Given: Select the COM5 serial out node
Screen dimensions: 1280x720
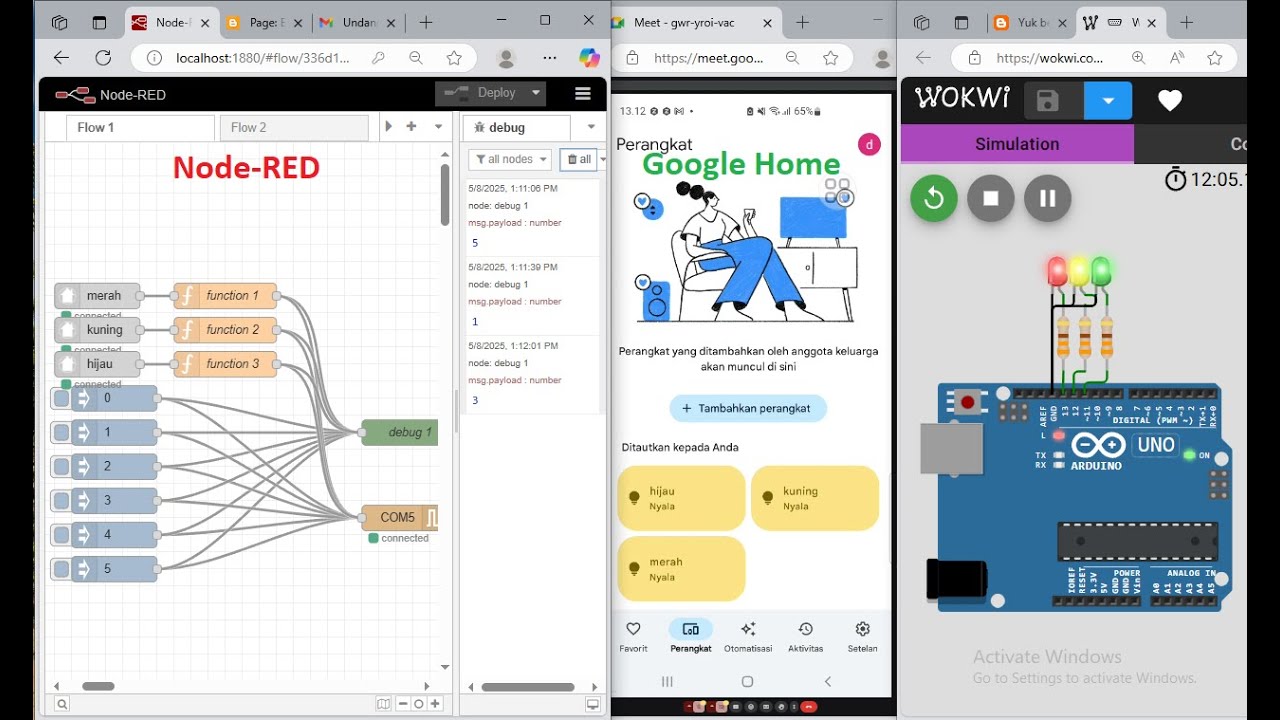Looking at the screenshot, I should (400, 517).
